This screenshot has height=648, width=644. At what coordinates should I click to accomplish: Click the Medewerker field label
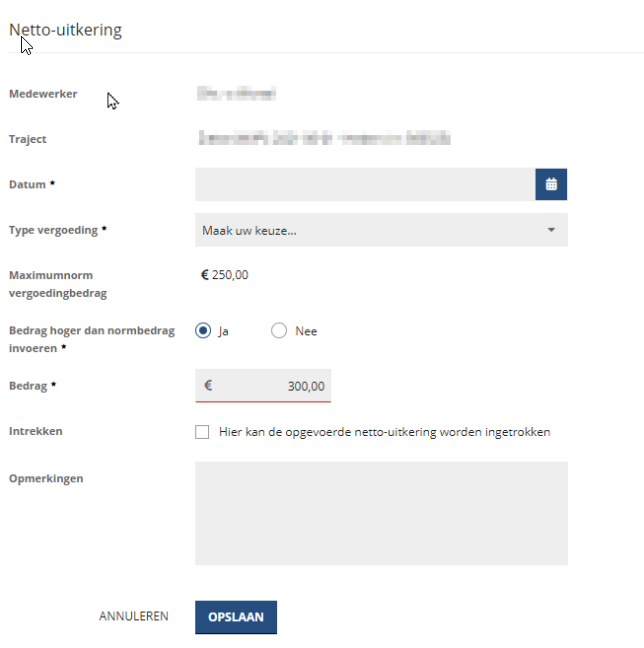pos(43,94)
